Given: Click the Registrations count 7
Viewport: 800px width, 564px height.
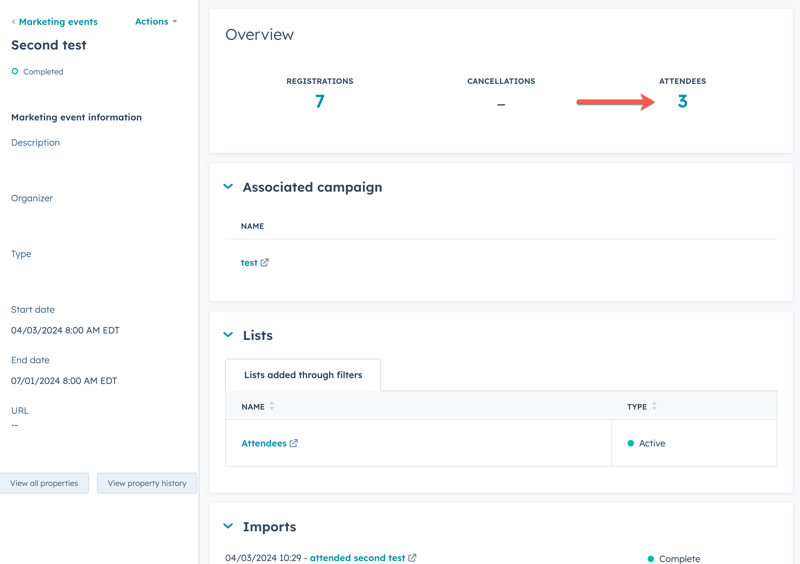Looking at the screenshot, I should click(x=320, y=101).
